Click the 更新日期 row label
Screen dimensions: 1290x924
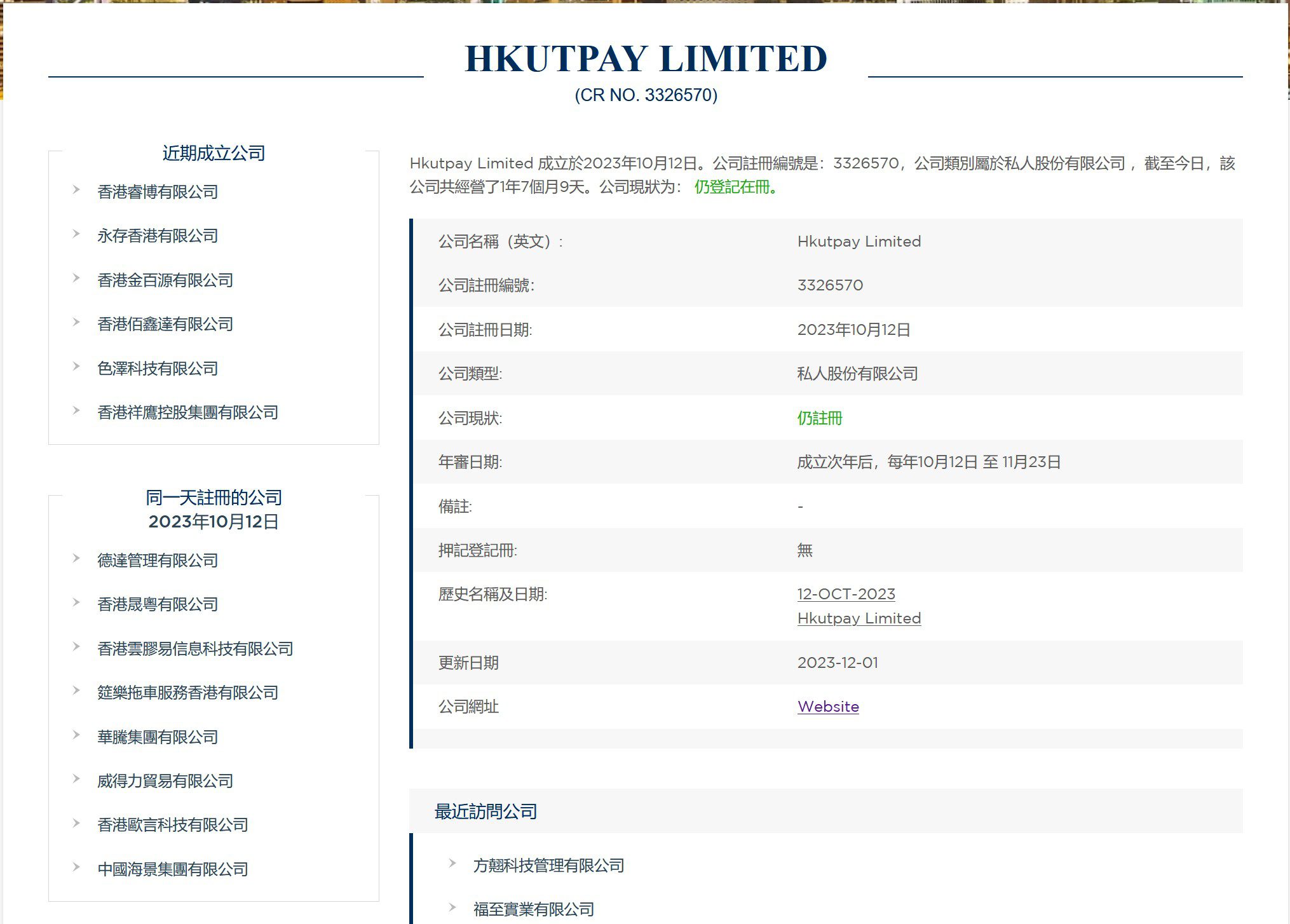pyautogui.click(x=468, y=663)
